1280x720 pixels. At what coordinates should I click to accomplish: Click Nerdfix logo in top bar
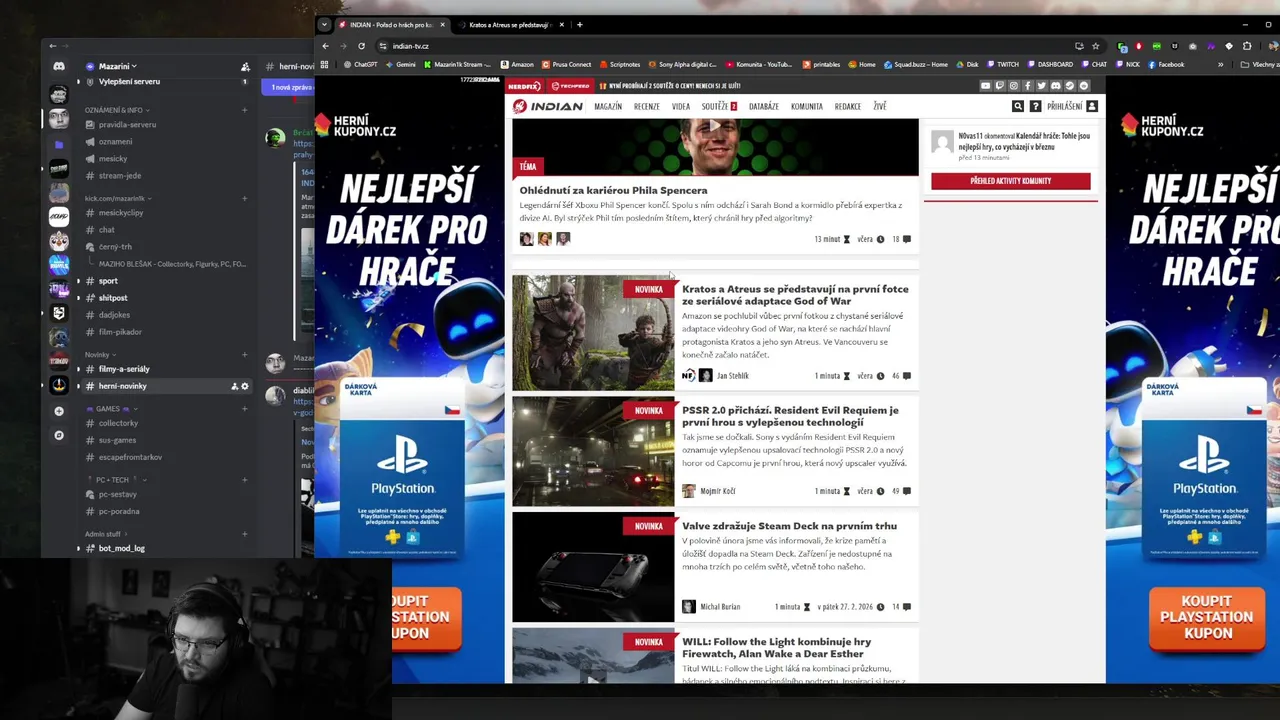[x=524, y=86]
